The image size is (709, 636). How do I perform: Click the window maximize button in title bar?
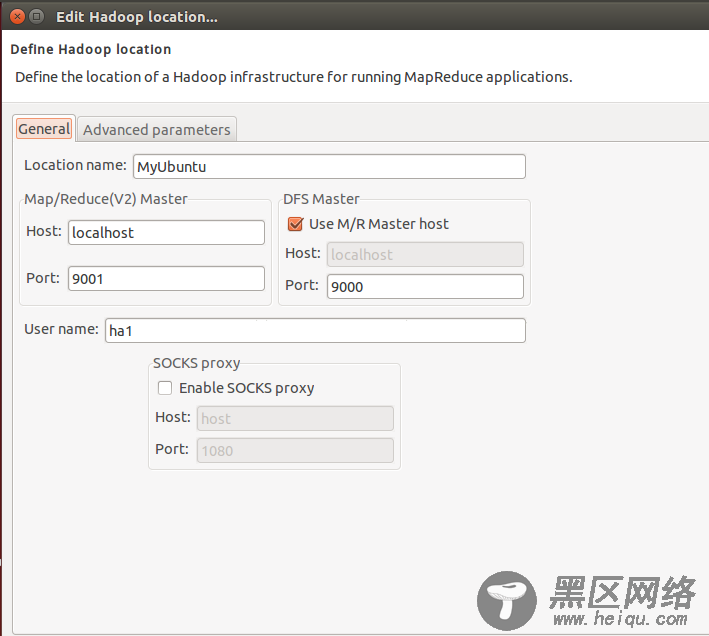pos(37,17)
